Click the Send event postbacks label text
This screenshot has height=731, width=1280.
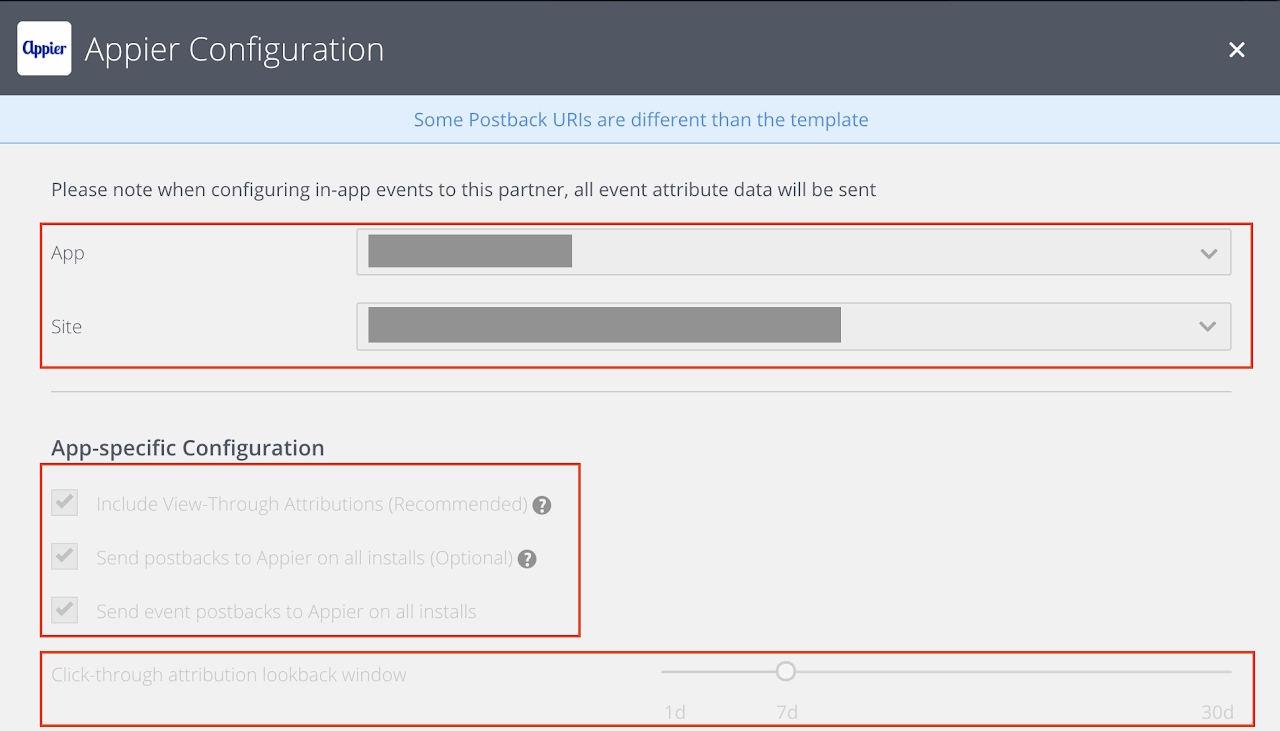286,612
